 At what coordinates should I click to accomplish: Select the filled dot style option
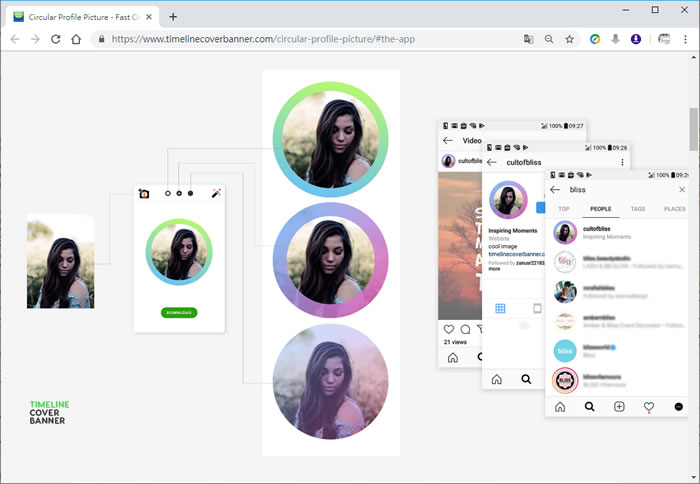click(x=190, y=193)
